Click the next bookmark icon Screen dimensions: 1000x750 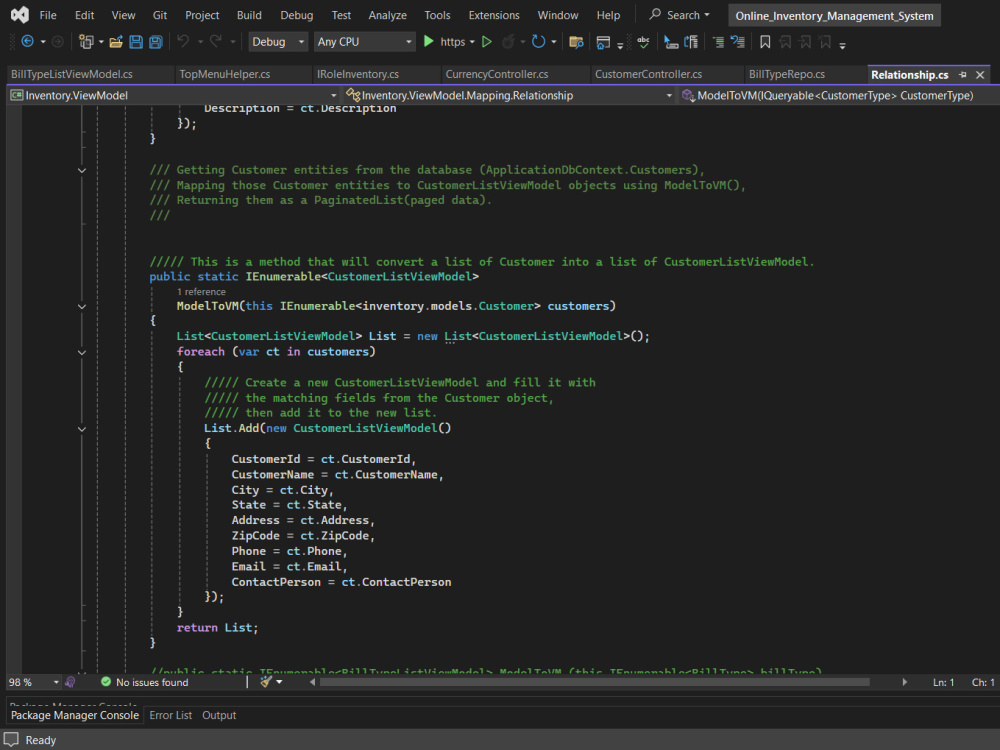(805, 42)
